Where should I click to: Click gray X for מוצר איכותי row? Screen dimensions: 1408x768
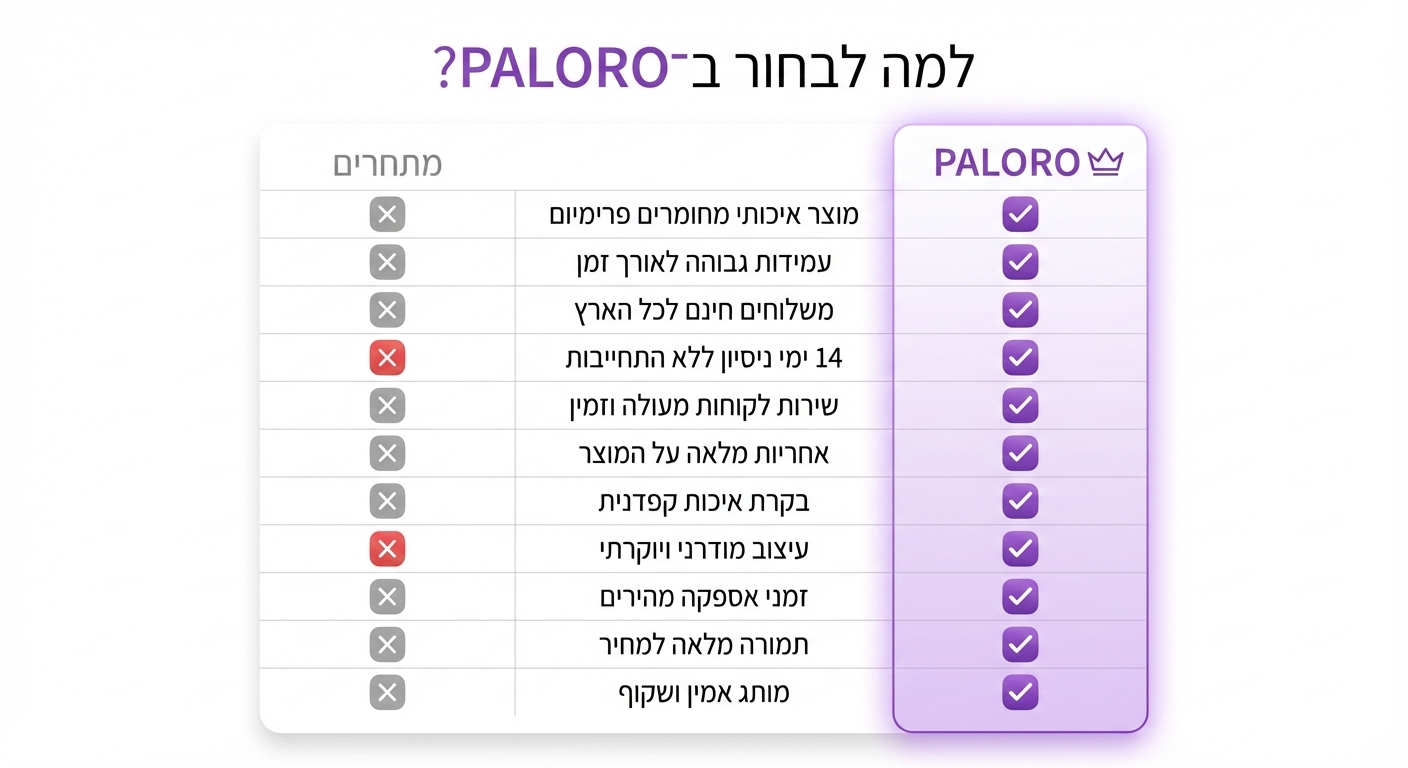(x=387, y=214)
